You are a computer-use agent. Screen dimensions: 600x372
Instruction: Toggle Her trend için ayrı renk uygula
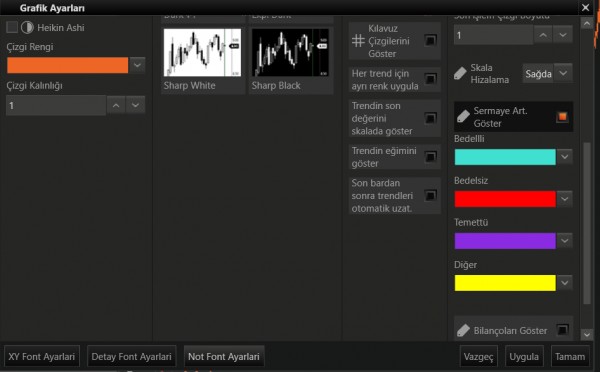[430, 79]
